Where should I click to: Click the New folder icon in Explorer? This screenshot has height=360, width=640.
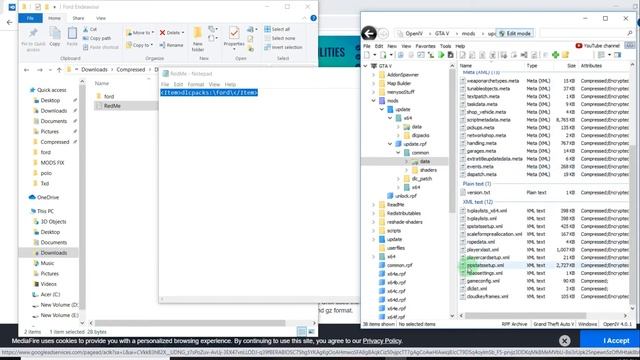(198, 33)
